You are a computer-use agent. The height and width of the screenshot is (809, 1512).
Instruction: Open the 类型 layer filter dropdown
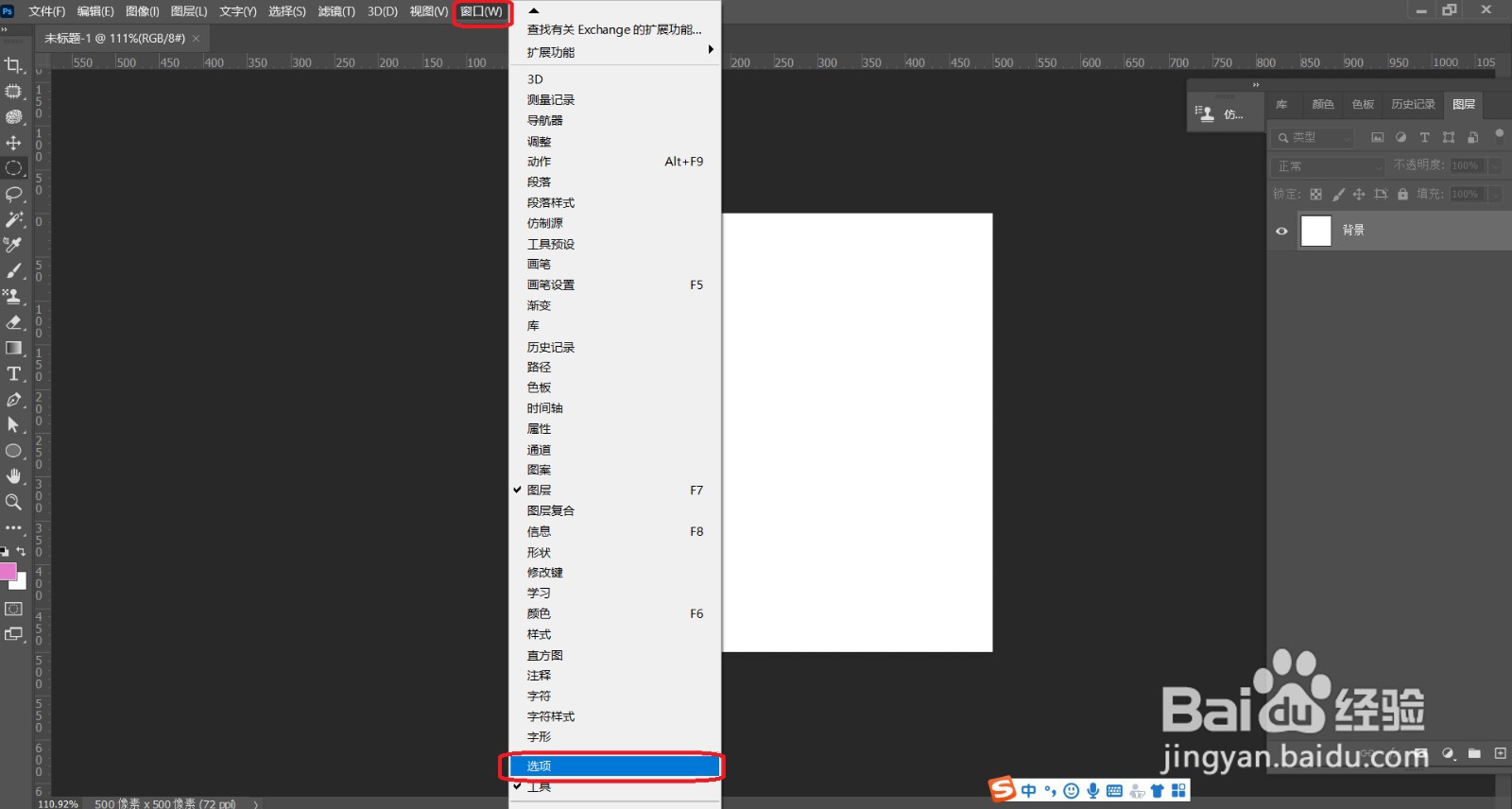(x=1314, y=137)
